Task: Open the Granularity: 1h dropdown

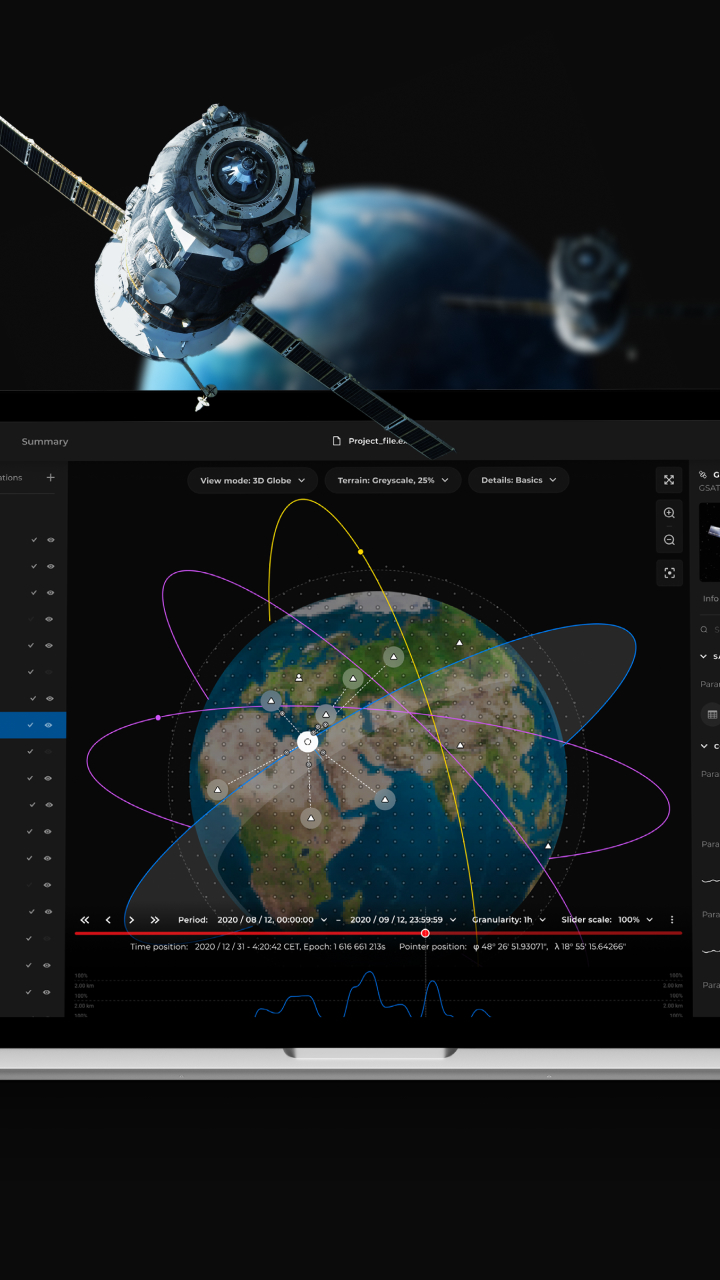Action: point(509,920)
